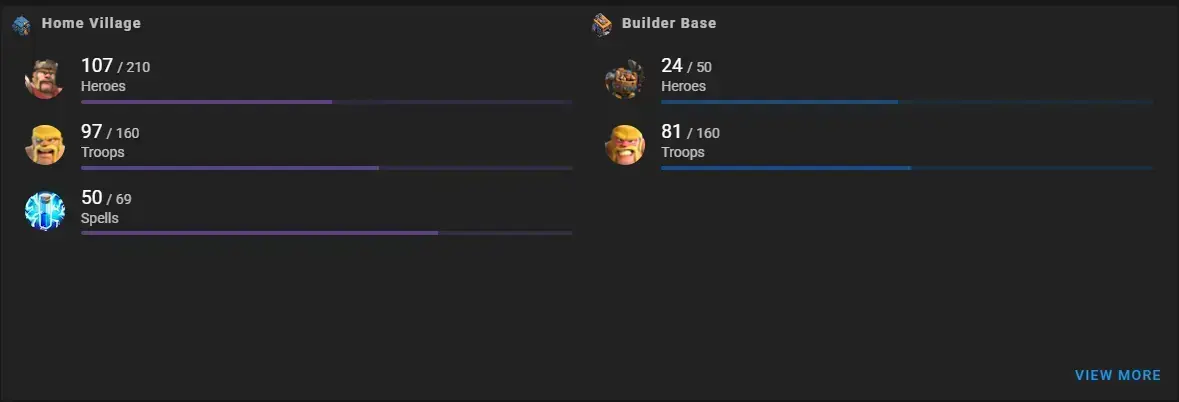Open the VIEW MORE link
The height and width of the screenshot is (402, 1179).
pyautogui.click(x=1117, y=375)
